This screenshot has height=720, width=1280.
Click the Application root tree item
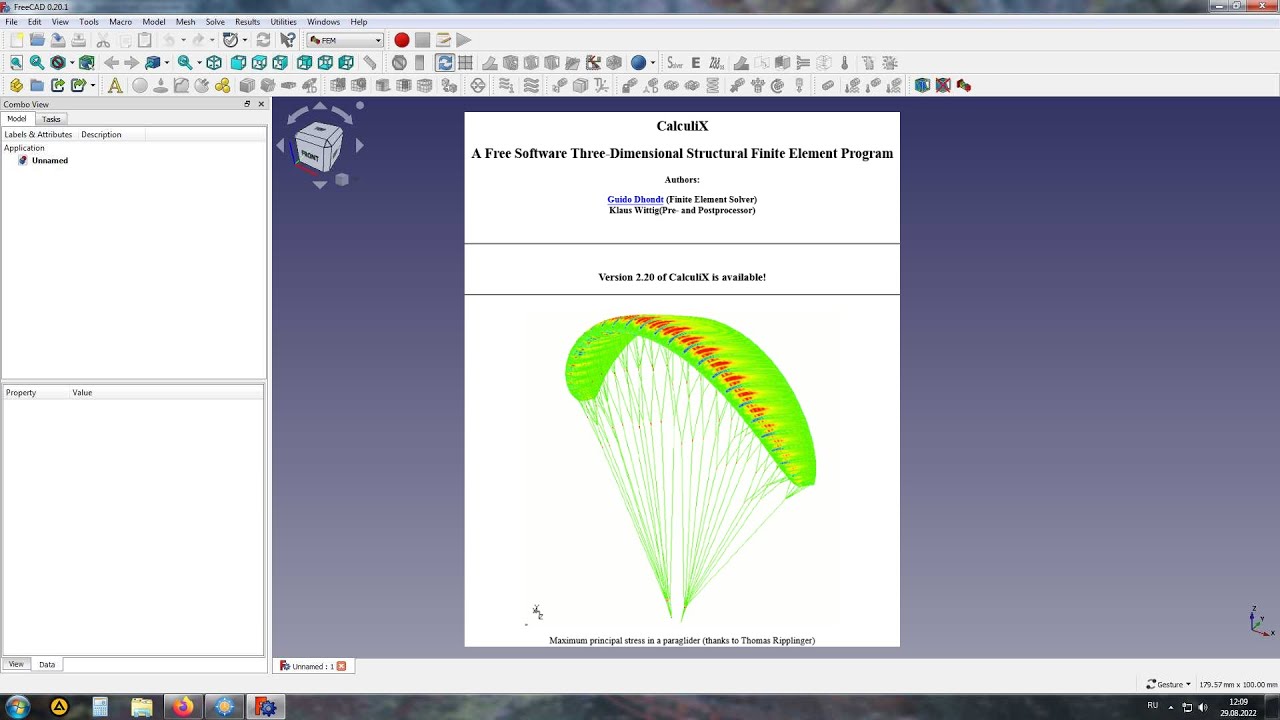(x=24, y=148)
